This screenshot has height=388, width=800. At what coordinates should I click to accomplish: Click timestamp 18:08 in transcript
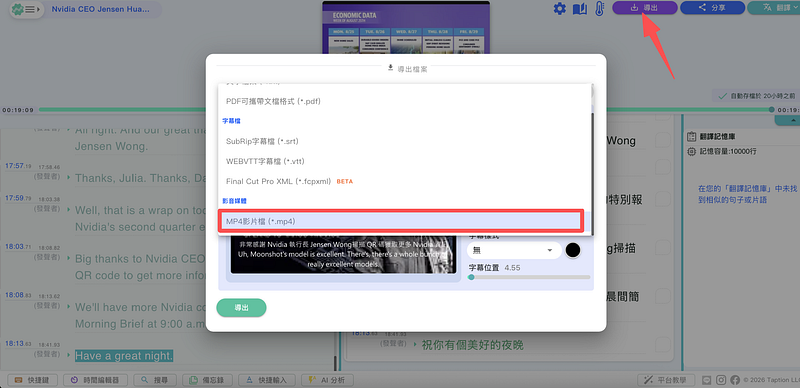coord(17,295)
